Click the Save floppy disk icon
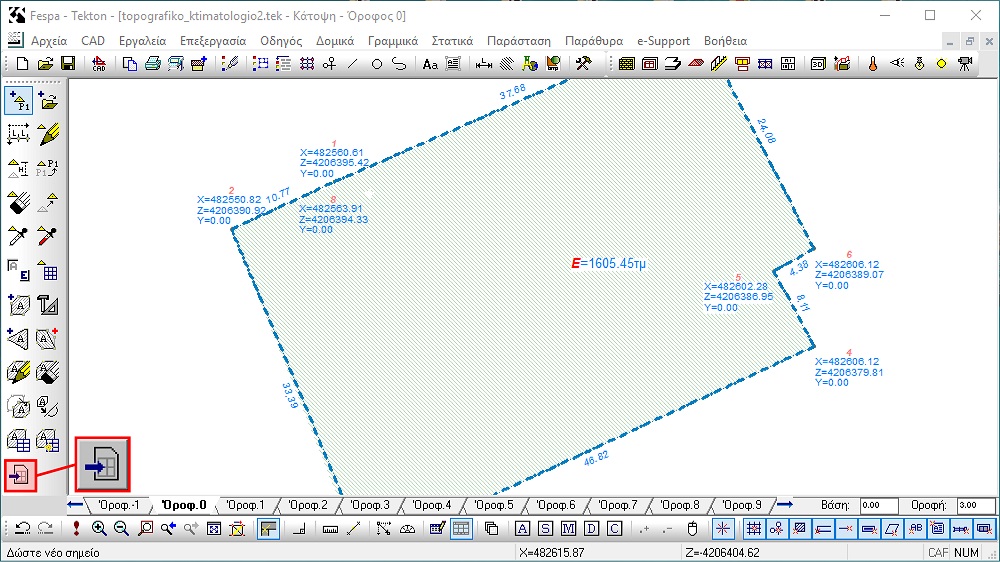 point(68,64)
